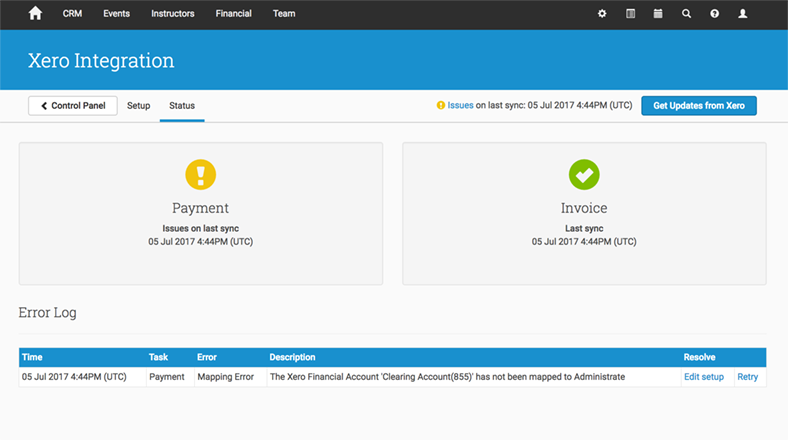Image resolution: width=788 pixels, height=440 pixels.
Task: Click the Xero Integration page title
Action: point(101,61)
